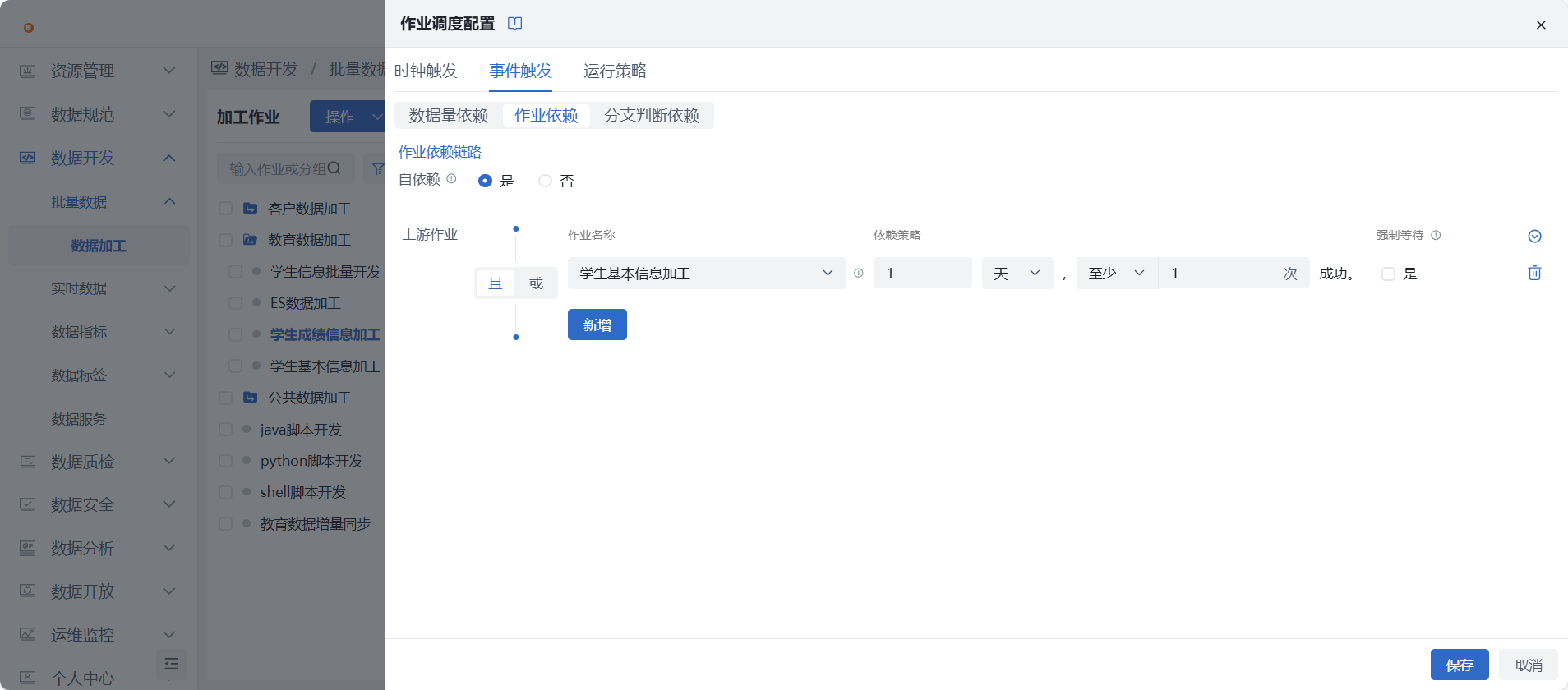Delete the 学生基本信息加工 dependency row
Screen dimensions: 1568x690
tap(1534, 273)
